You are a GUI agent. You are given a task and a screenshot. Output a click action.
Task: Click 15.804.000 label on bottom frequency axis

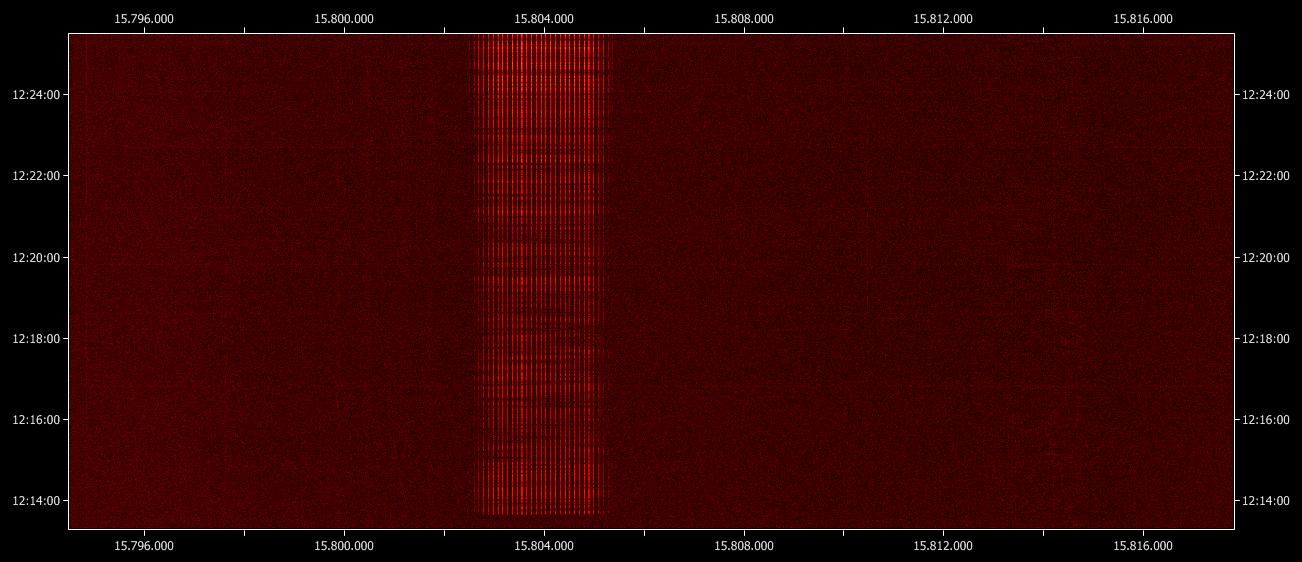[x=544, y=546]
